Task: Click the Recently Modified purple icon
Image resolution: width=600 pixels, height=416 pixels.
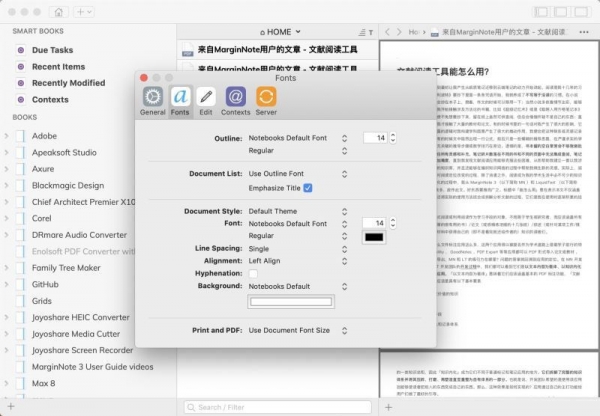Action: (x=21, y=83)
